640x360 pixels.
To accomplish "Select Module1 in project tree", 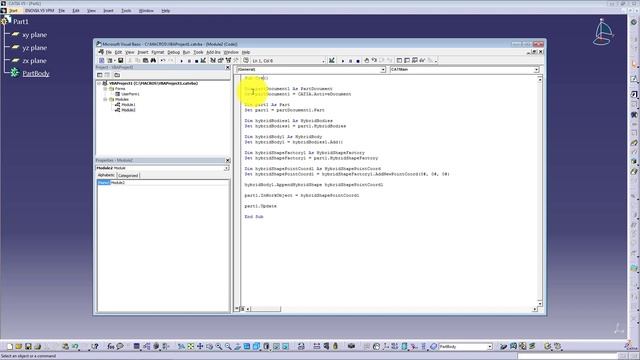I will (128, 104).
